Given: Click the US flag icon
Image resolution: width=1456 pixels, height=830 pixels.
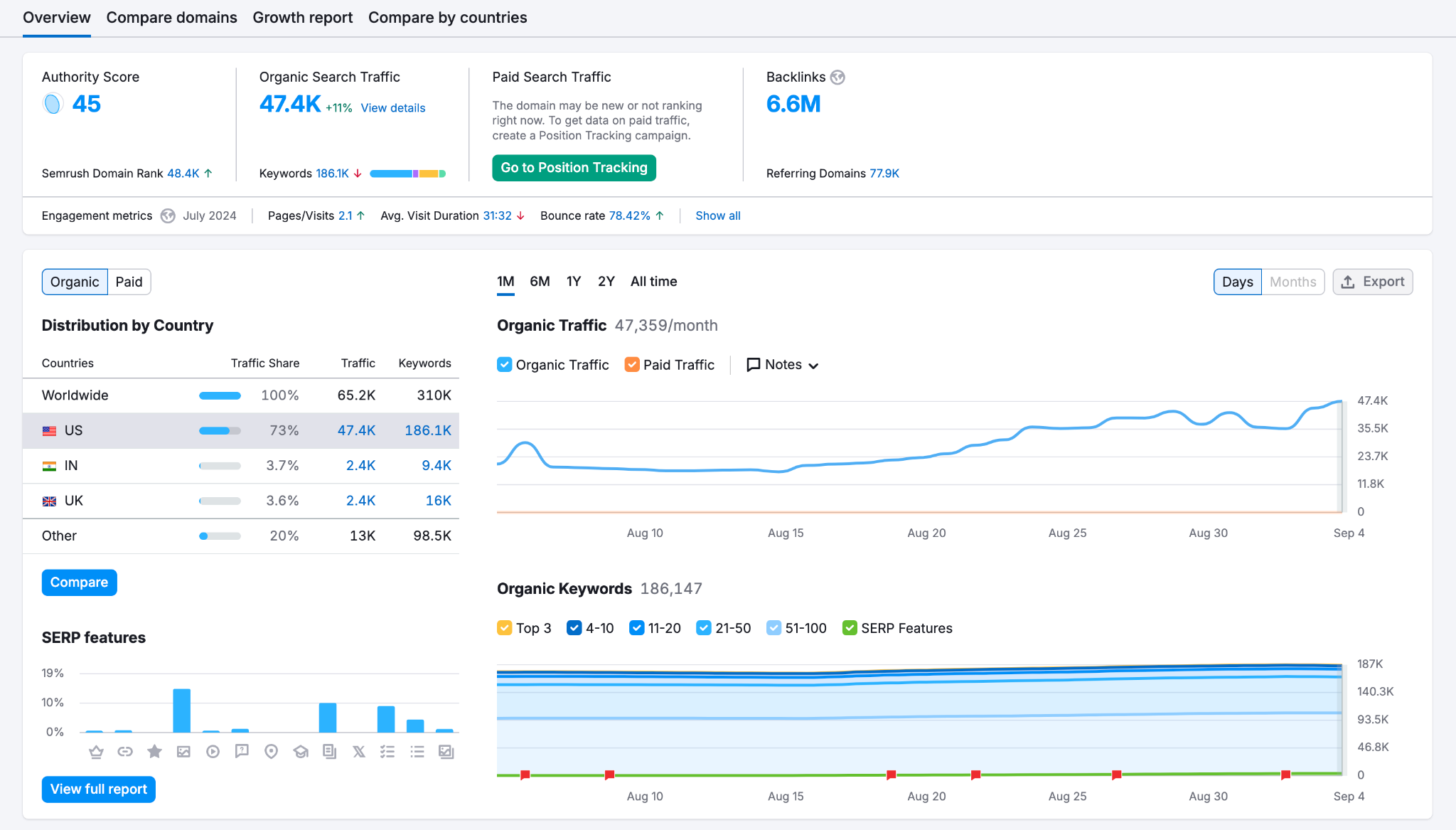Looking at the screenshot, I should pos(49,431).
